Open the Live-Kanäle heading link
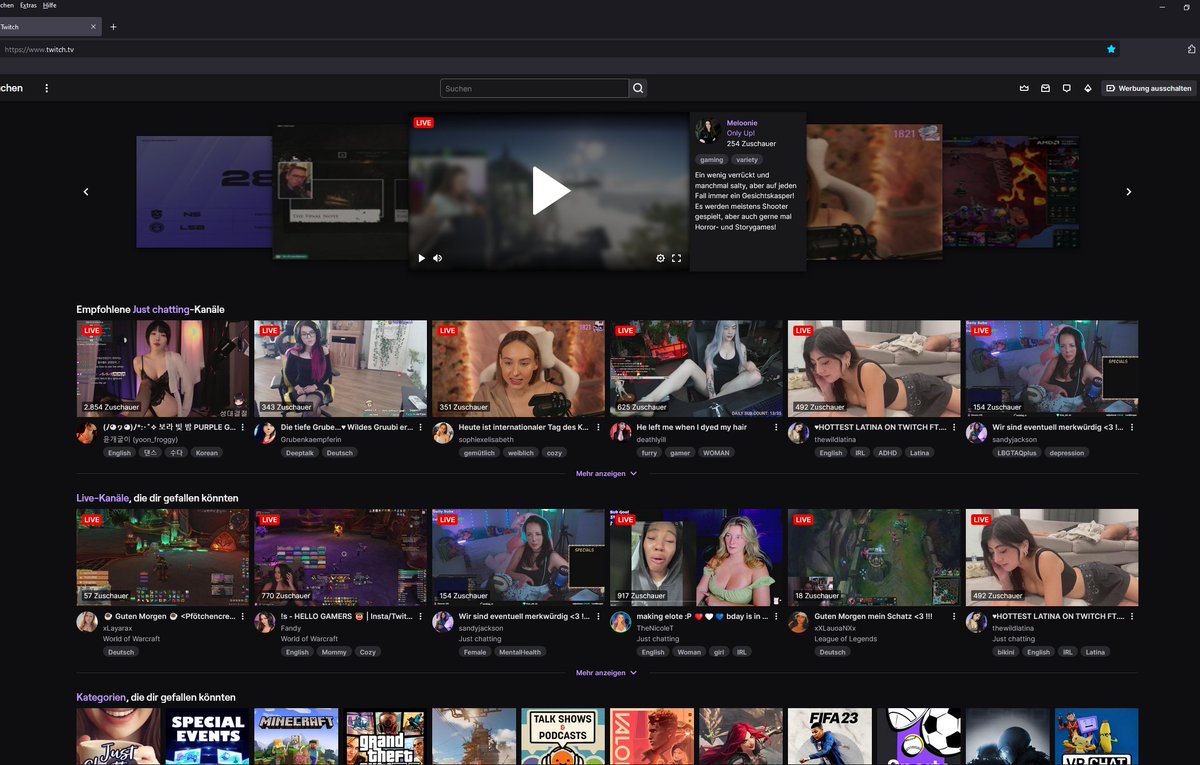 point(103,497)
